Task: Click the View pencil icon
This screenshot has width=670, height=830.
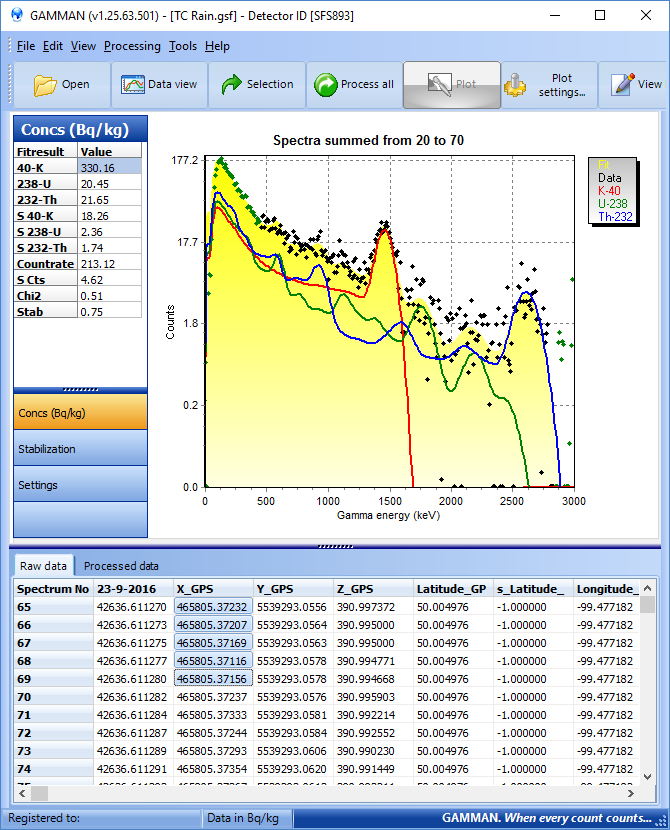Action: 623,85
